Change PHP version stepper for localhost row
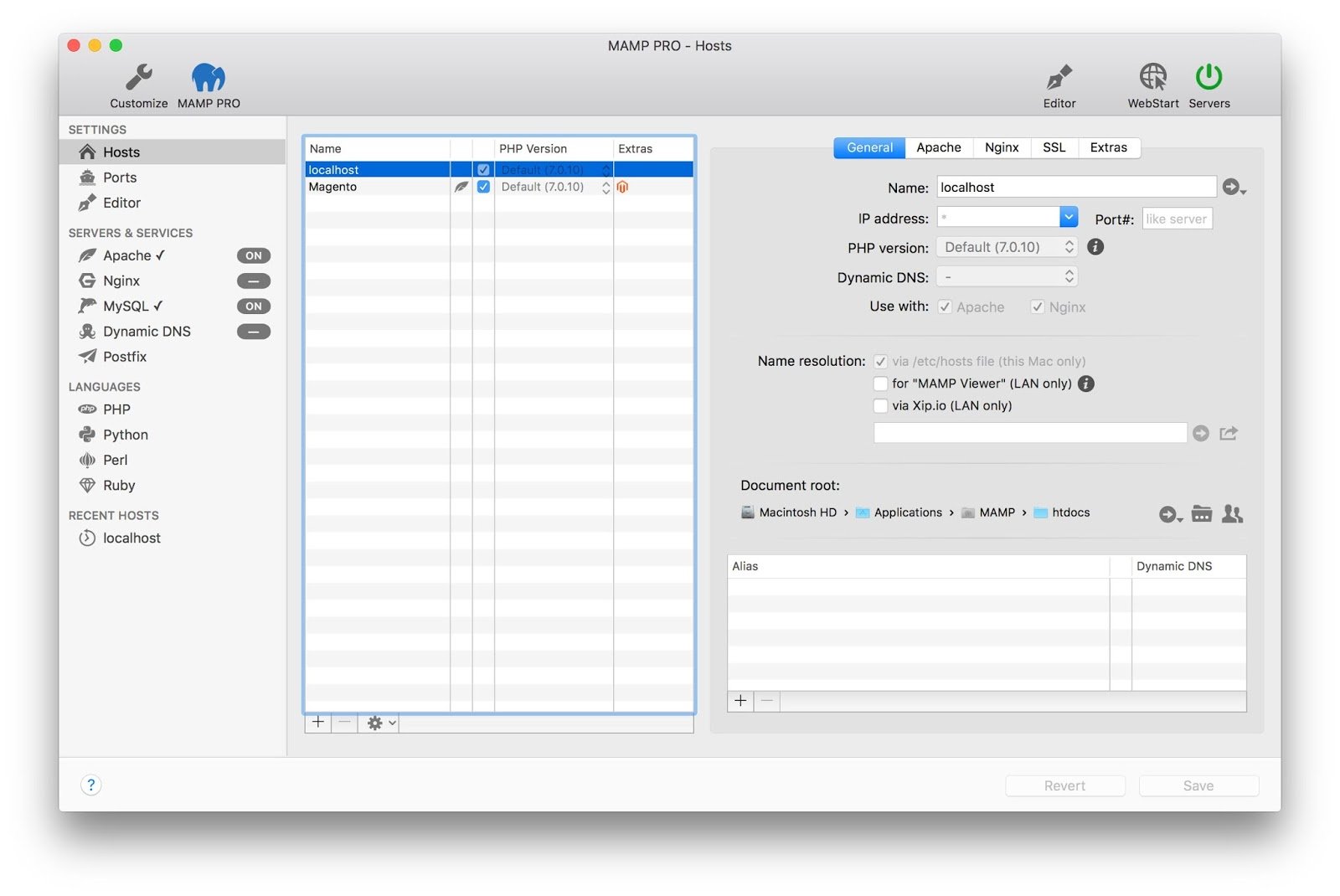 (606, 170)
